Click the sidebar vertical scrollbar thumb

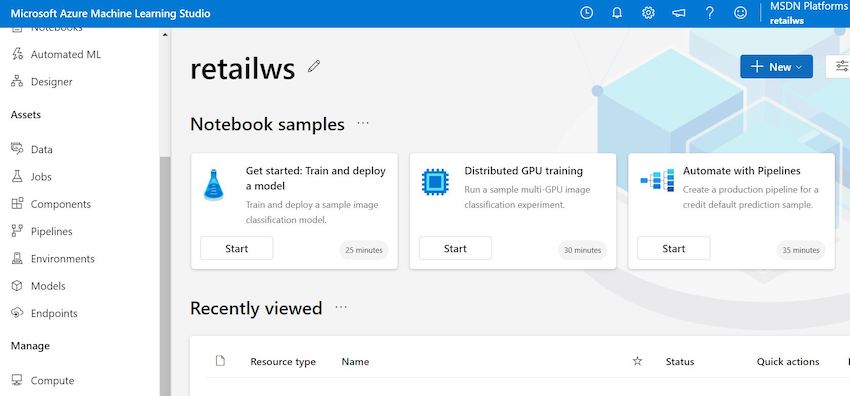point(165,276)
